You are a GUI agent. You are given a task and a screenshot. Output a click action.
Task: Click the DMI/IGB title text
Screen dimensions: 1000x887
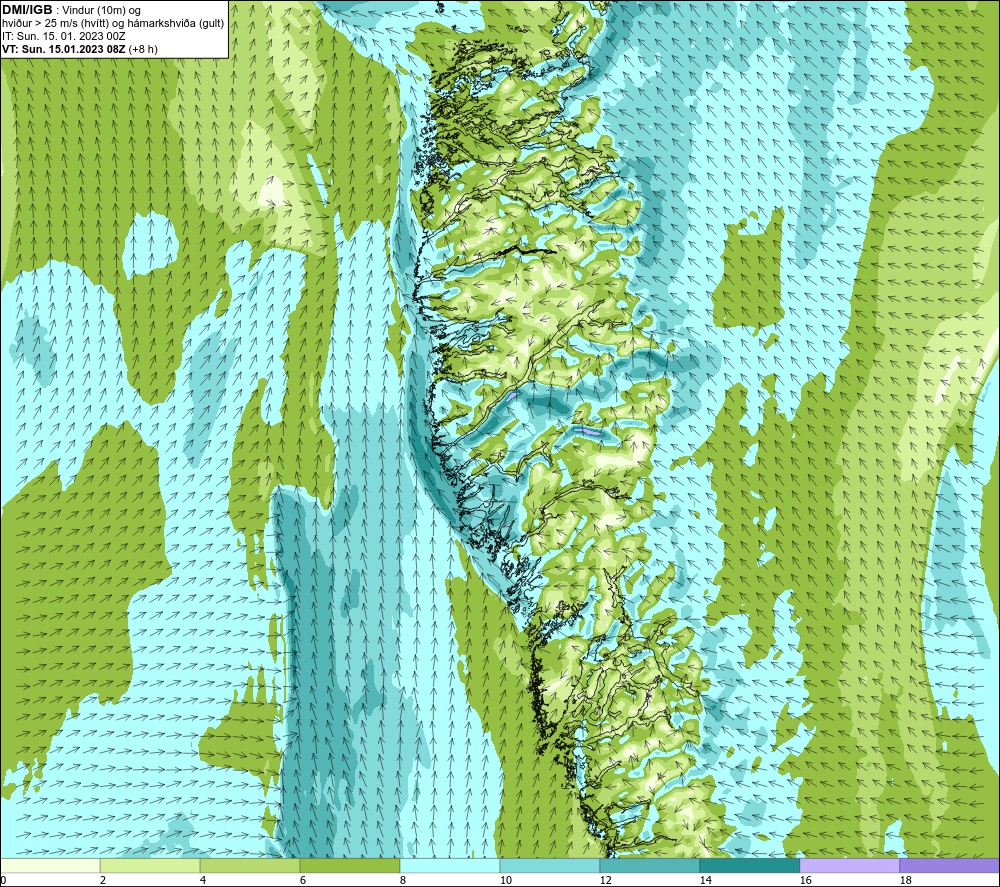click(27, 10)
